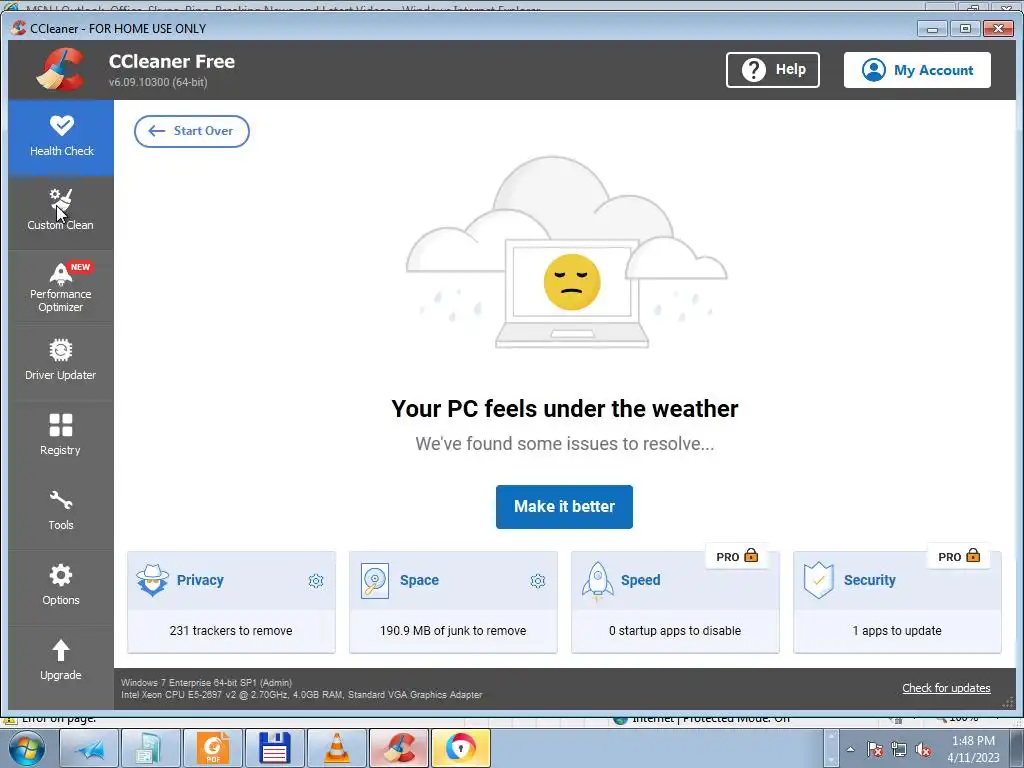Click the Upgrade arrow in sidebar

click(x=61, y=650)
